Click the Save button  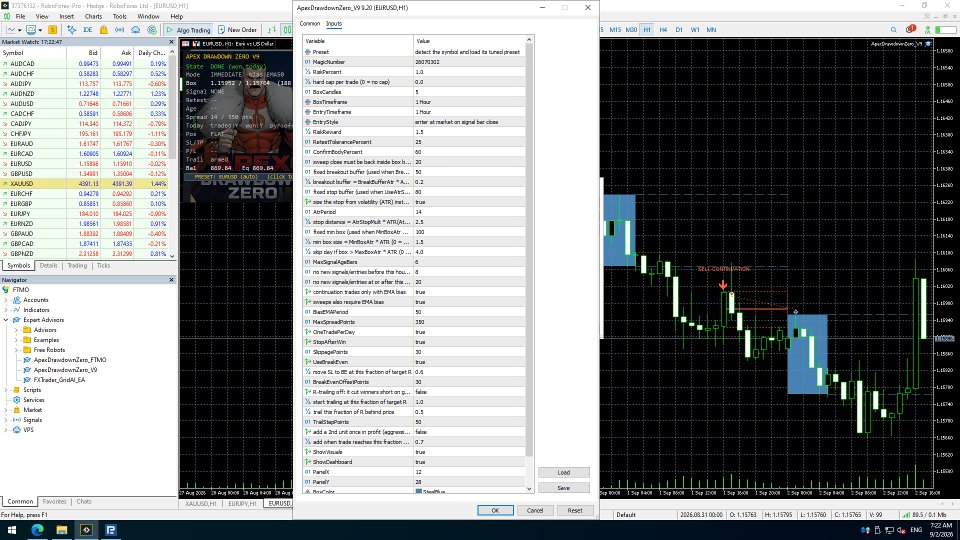point(564,488)
